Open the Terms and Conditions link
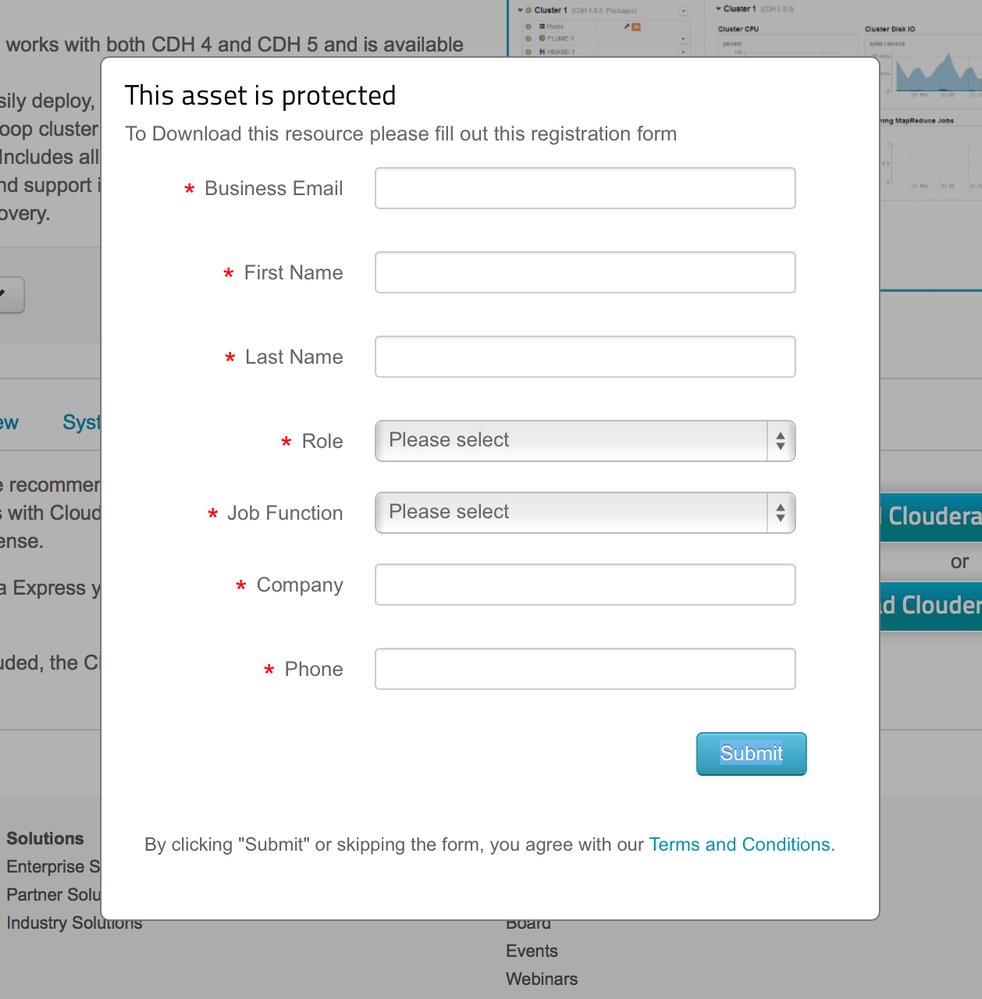 [739, 845]
